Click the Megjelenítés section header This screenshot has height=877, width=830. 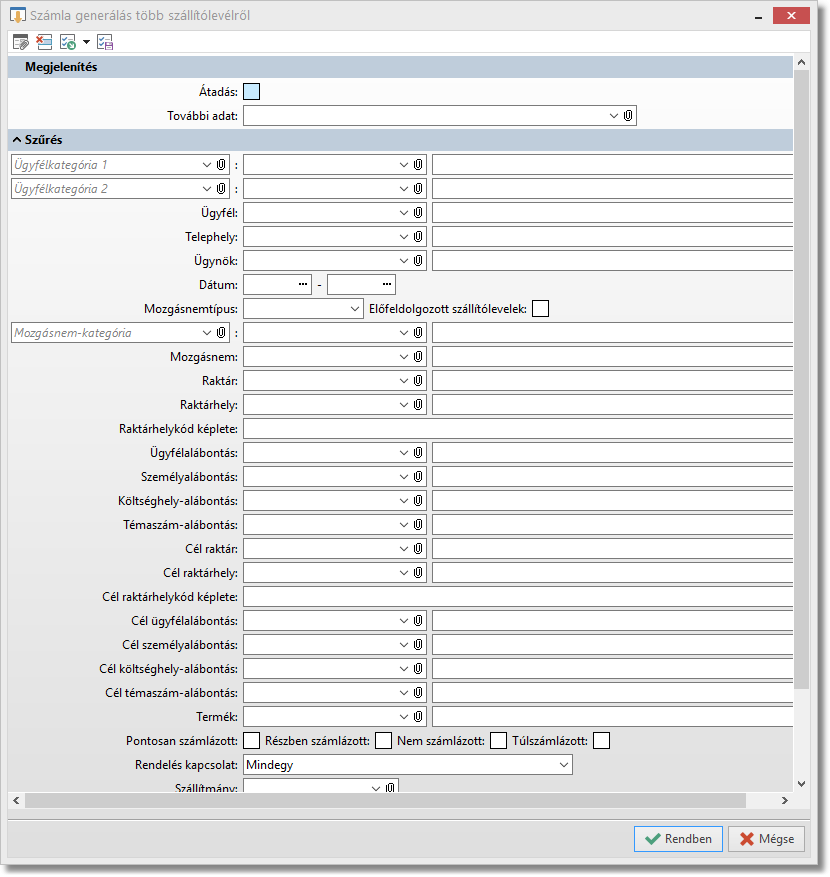(x=400, y=67)
